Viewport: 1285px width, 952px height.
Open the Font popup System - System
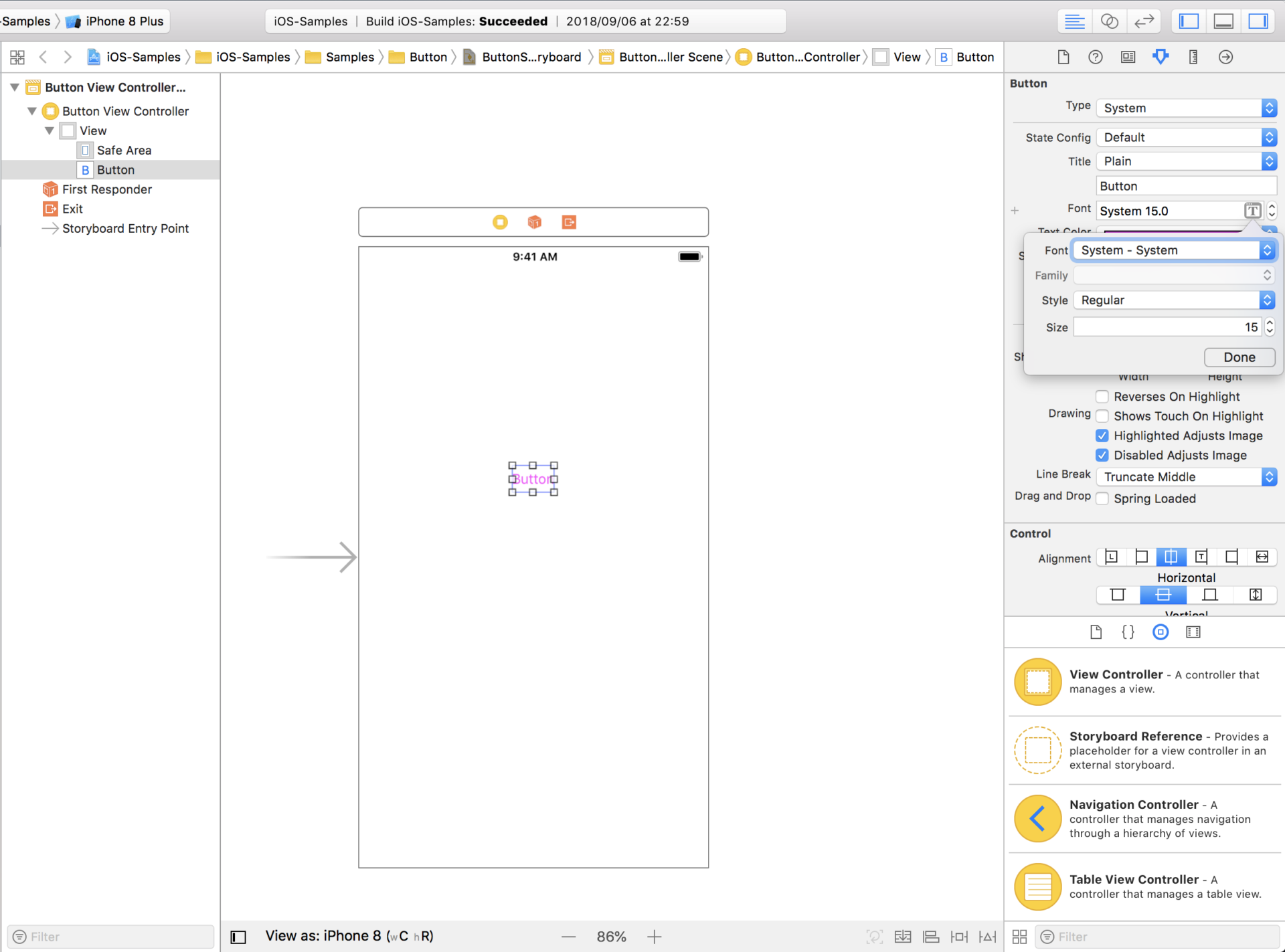(1174, 250)
